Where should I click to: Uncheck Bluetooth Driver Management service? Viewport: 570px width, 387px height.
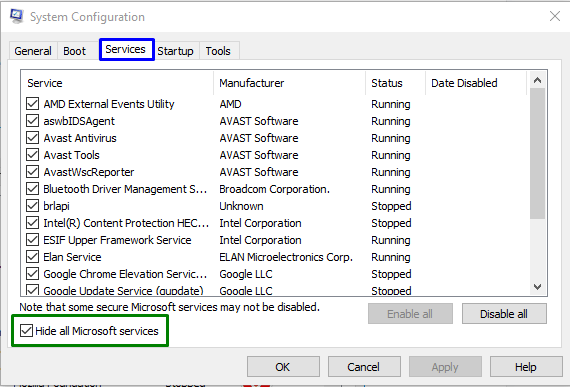pos(32,189)
